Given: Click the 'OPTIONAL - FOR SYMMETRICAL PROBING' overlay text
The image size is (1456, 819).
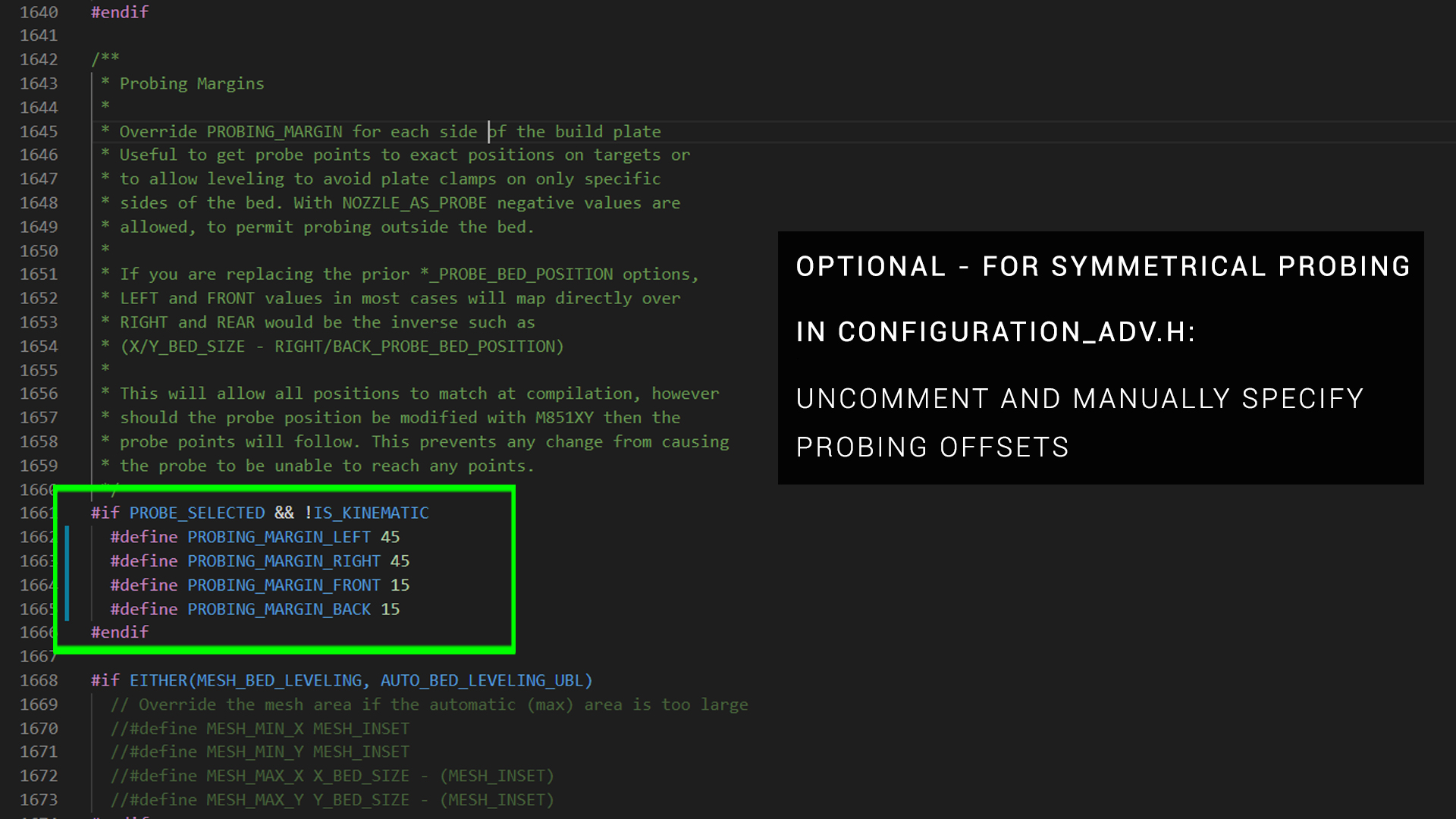Looking at the screenshot, I should click(x=1102, y=267).
